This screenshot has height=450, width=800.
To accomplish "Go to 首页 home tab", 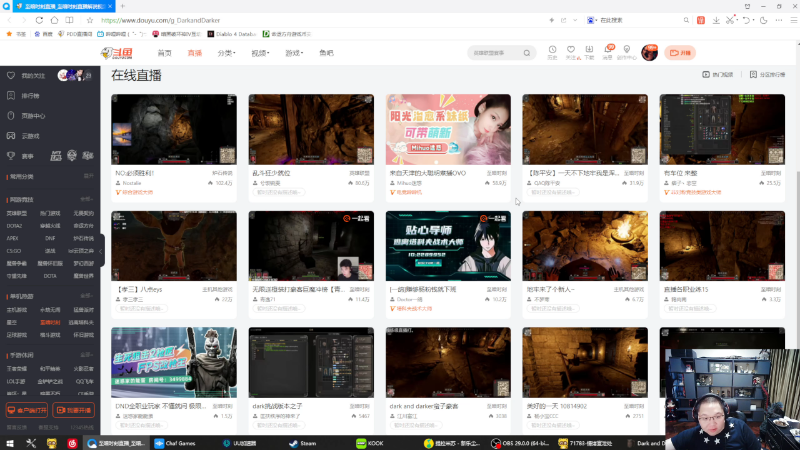I will [164, 53].
